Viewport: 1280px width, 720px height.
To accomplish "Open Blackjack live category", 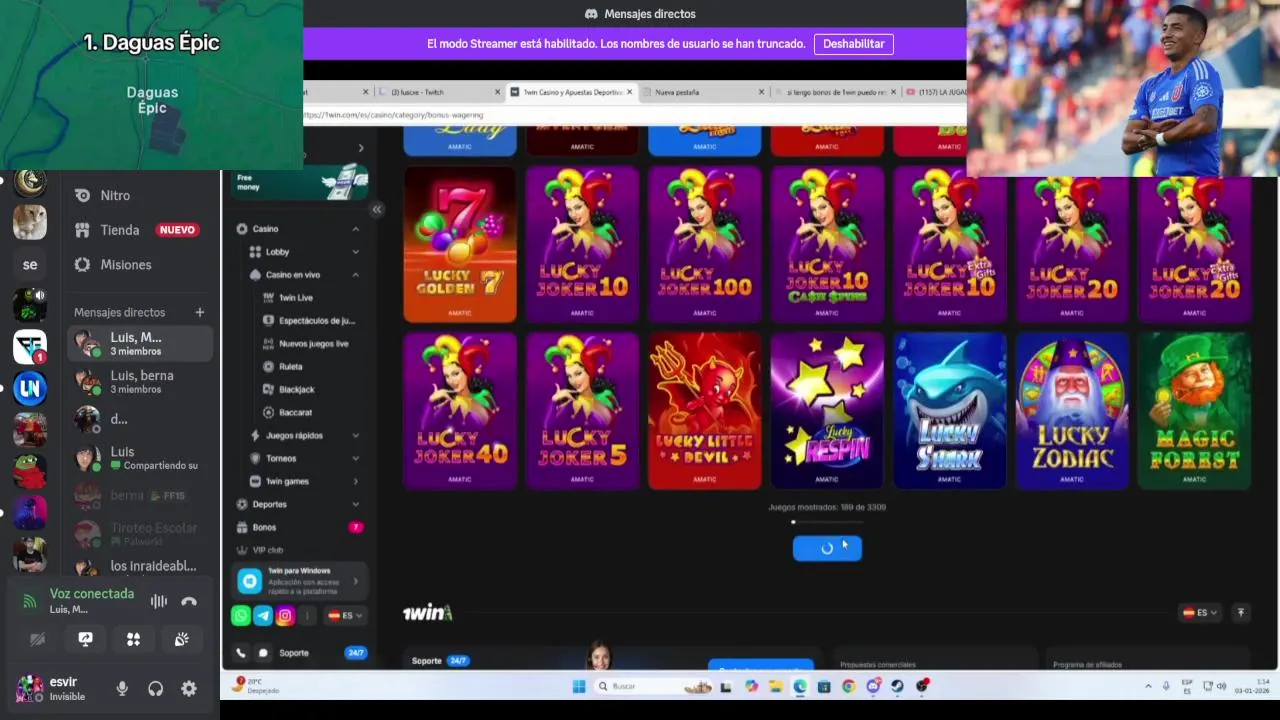I will pos(296,390).
